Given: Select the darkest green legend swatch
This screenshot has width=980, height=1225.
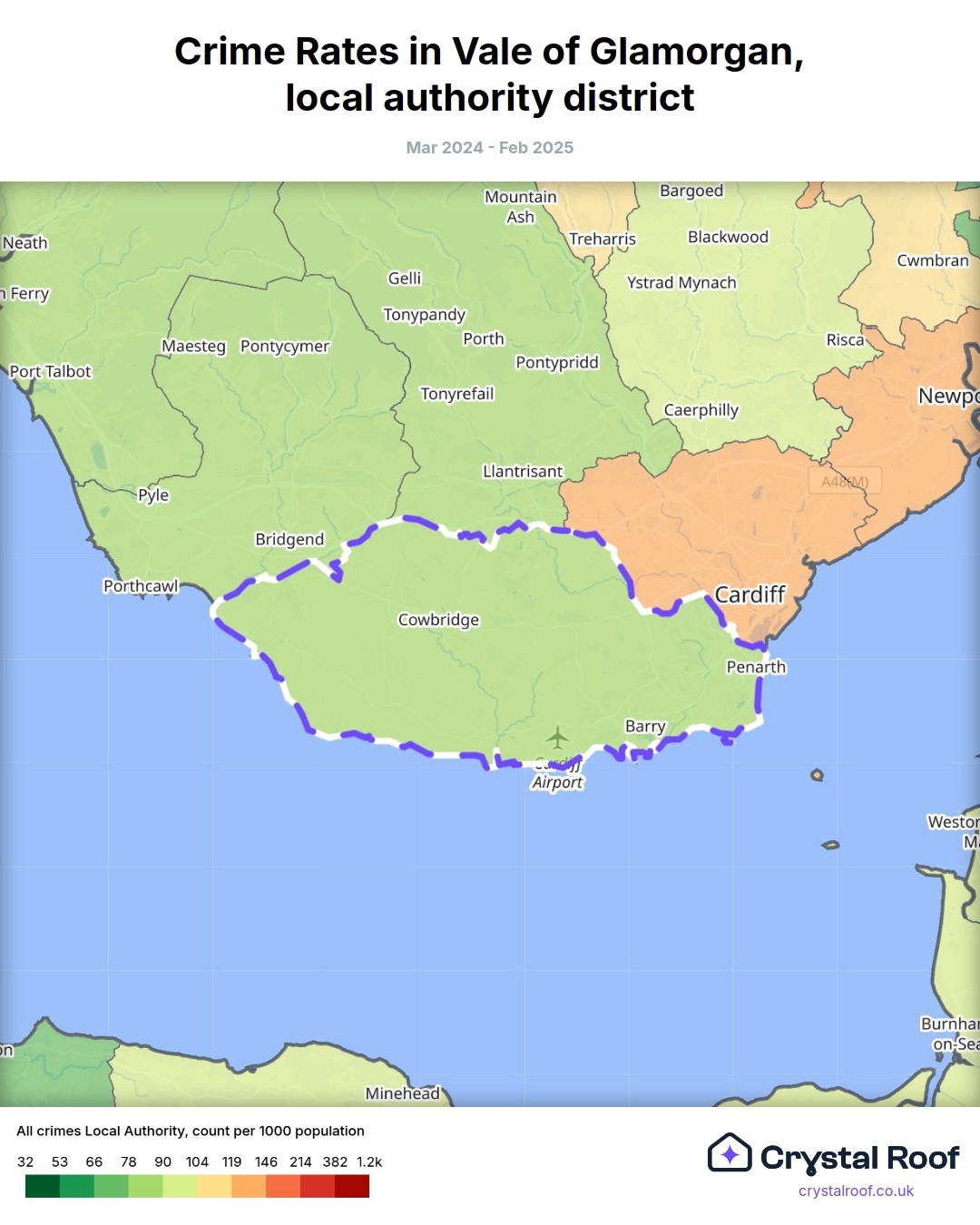Looking at the screenshot, I should pyautogui.click(x=43, y=1186).
